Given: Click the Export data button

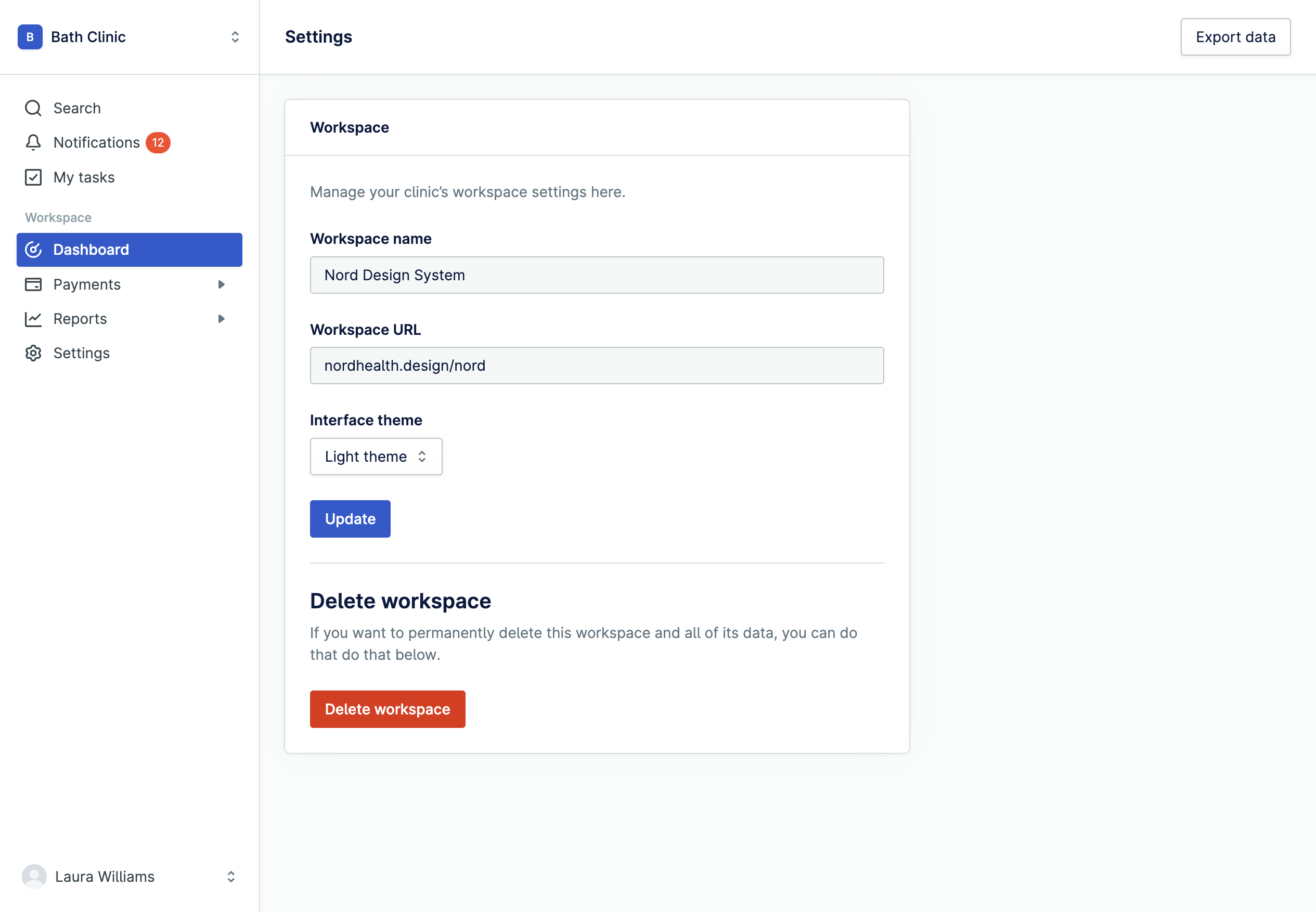Looking at the screenshot, I should click(x=1235, y=37).
